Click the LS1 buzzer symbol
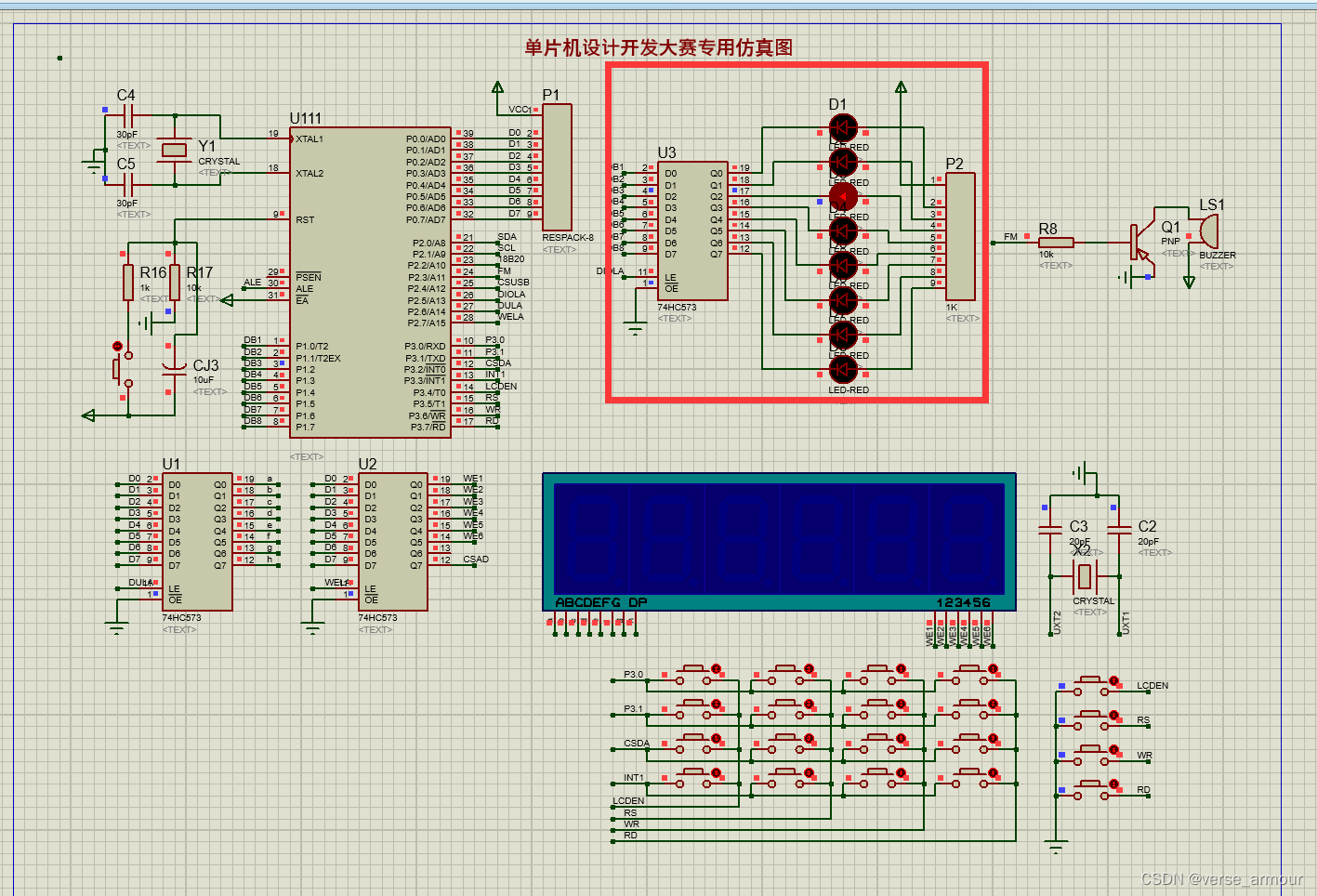Screen dimensions: 1317x896 (x=1208, y=231)
